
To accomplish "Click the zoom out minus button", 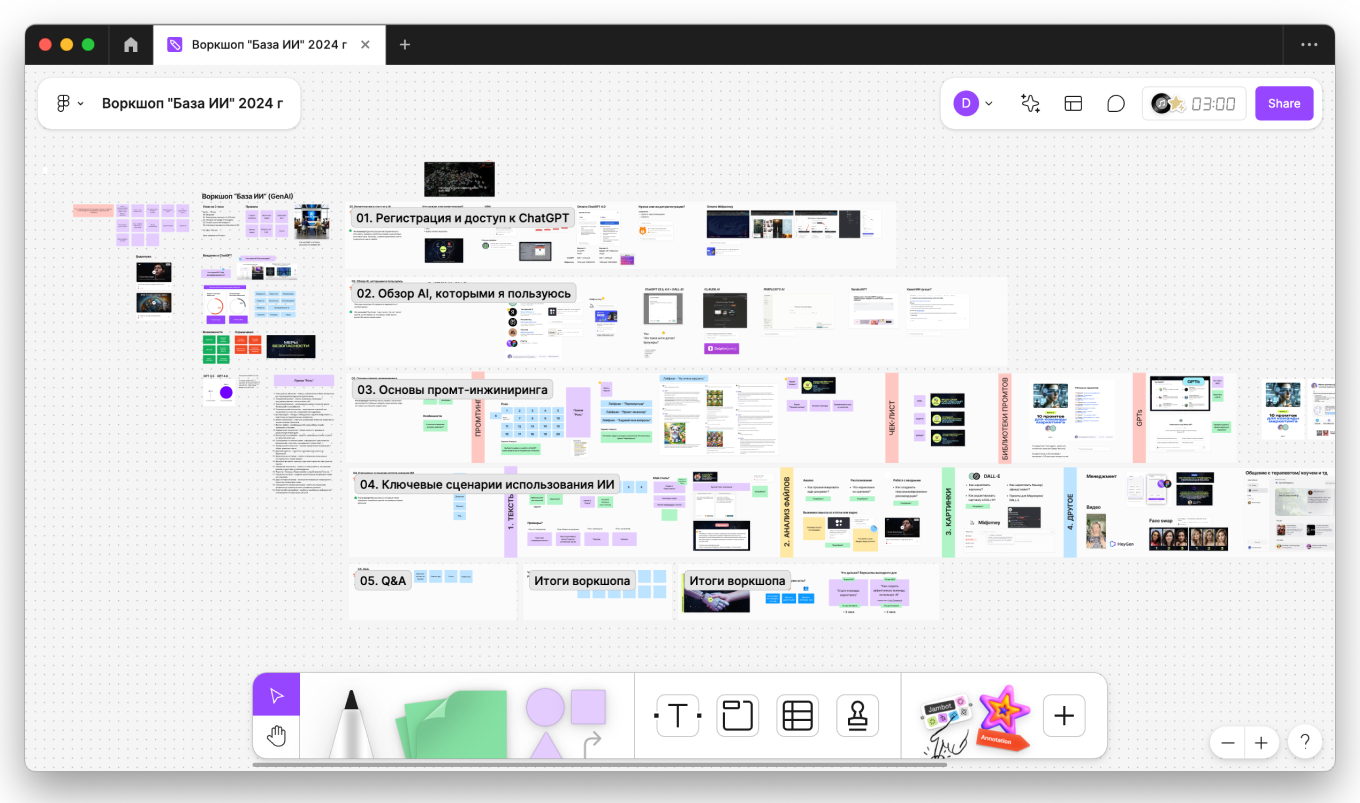I will 1228,743.
